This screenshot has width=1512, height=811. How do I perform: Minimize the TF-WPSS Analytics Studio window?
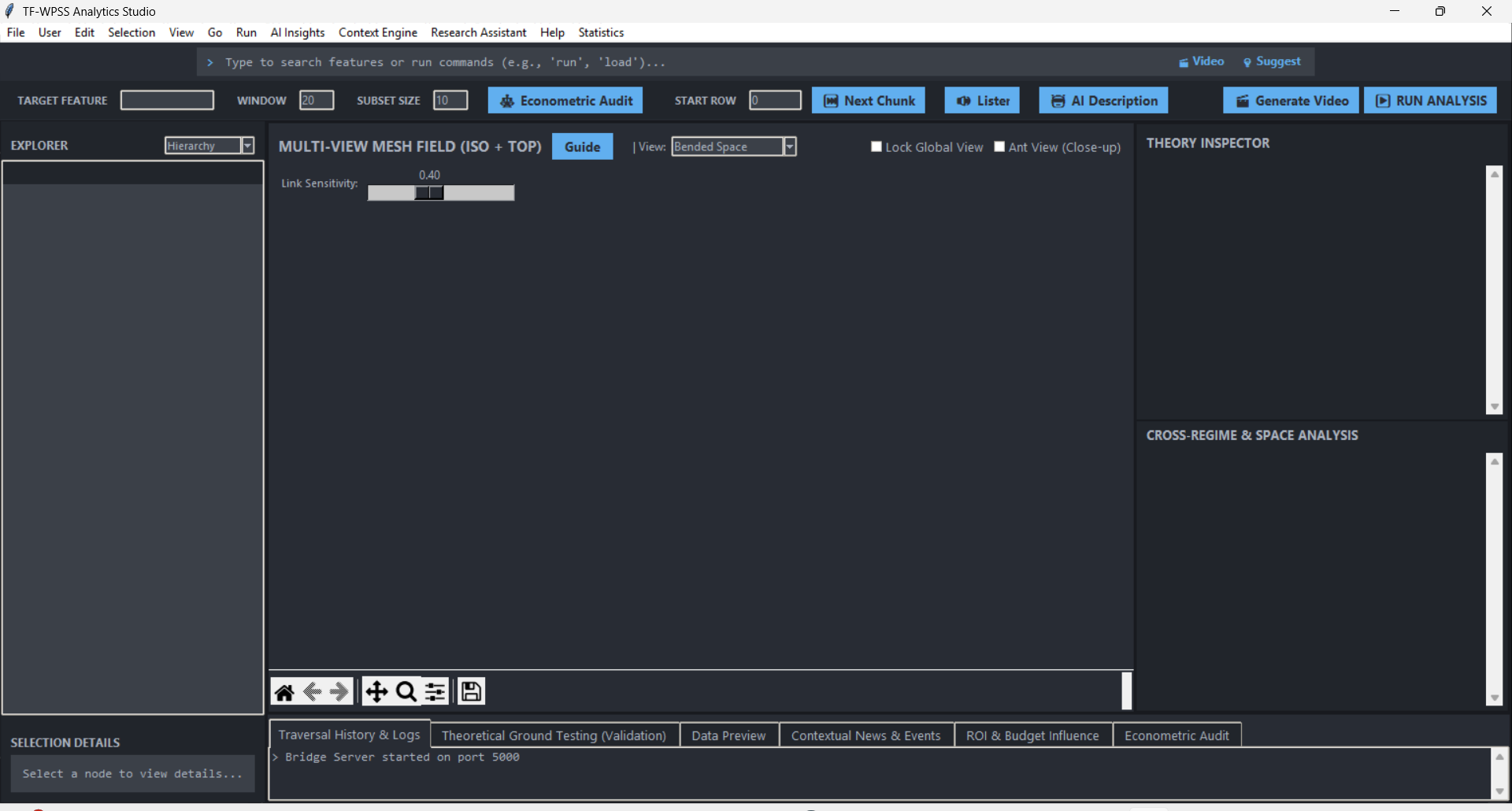click(1395, 11)
